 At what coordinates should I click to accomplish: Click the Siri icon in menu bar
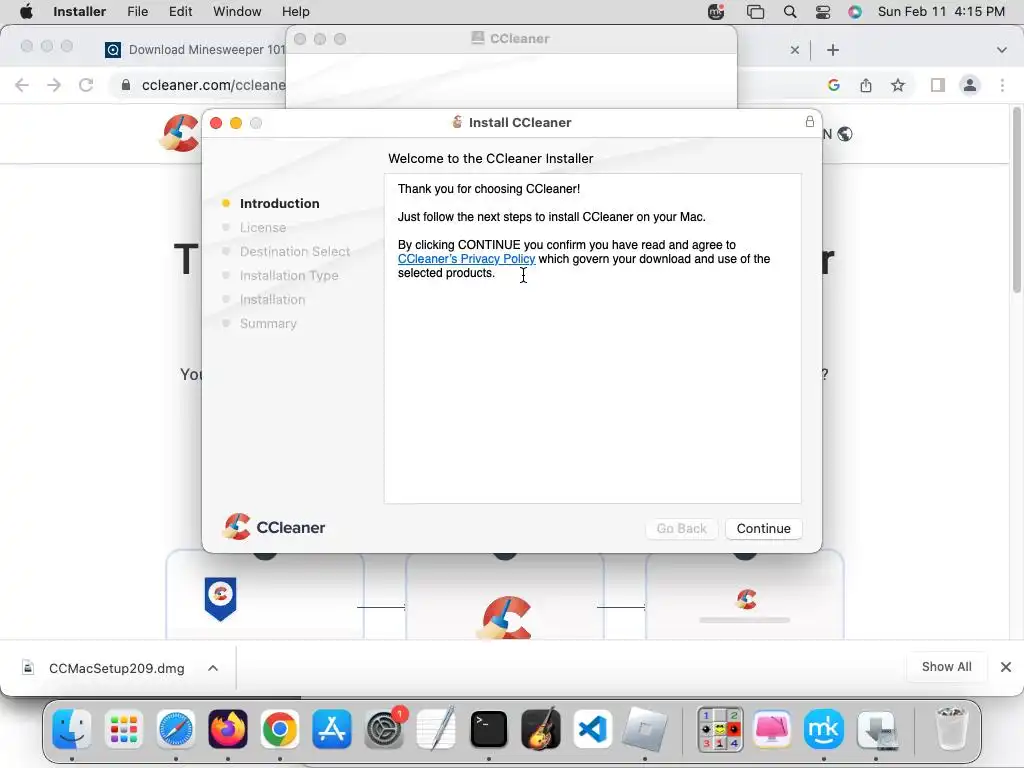[x=855, y=12]
